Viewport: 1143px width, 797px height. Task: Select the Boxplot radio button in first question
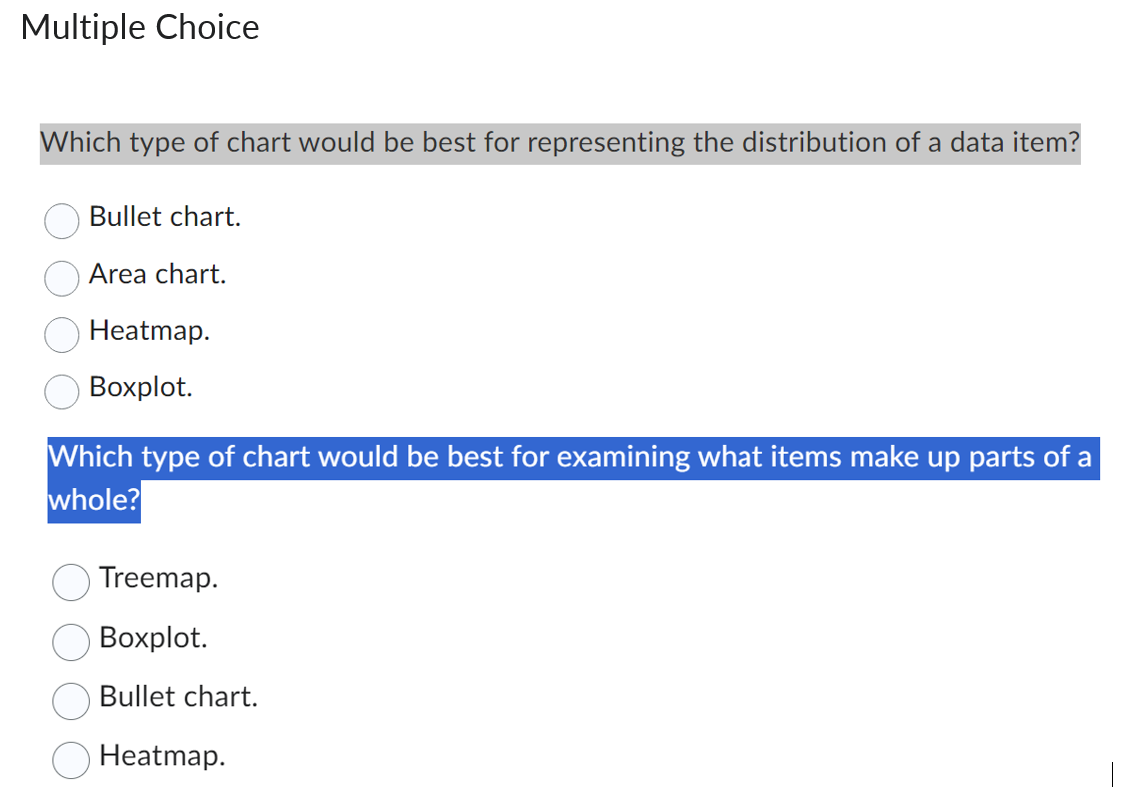pyautogui.click(x=61, y=392)
